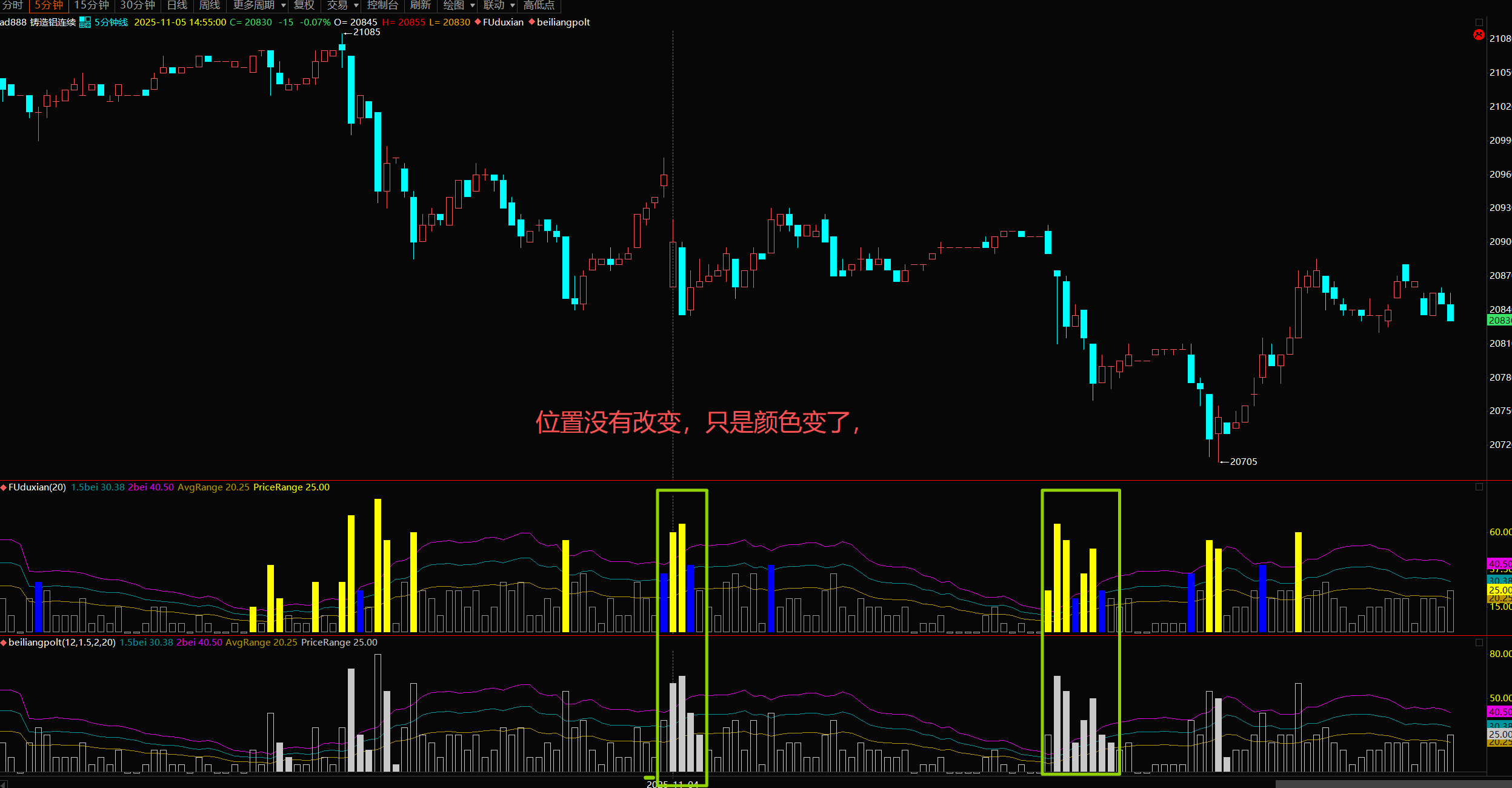Click the 刷新 button
The image size is (1512, 788).
pos(420,5)
